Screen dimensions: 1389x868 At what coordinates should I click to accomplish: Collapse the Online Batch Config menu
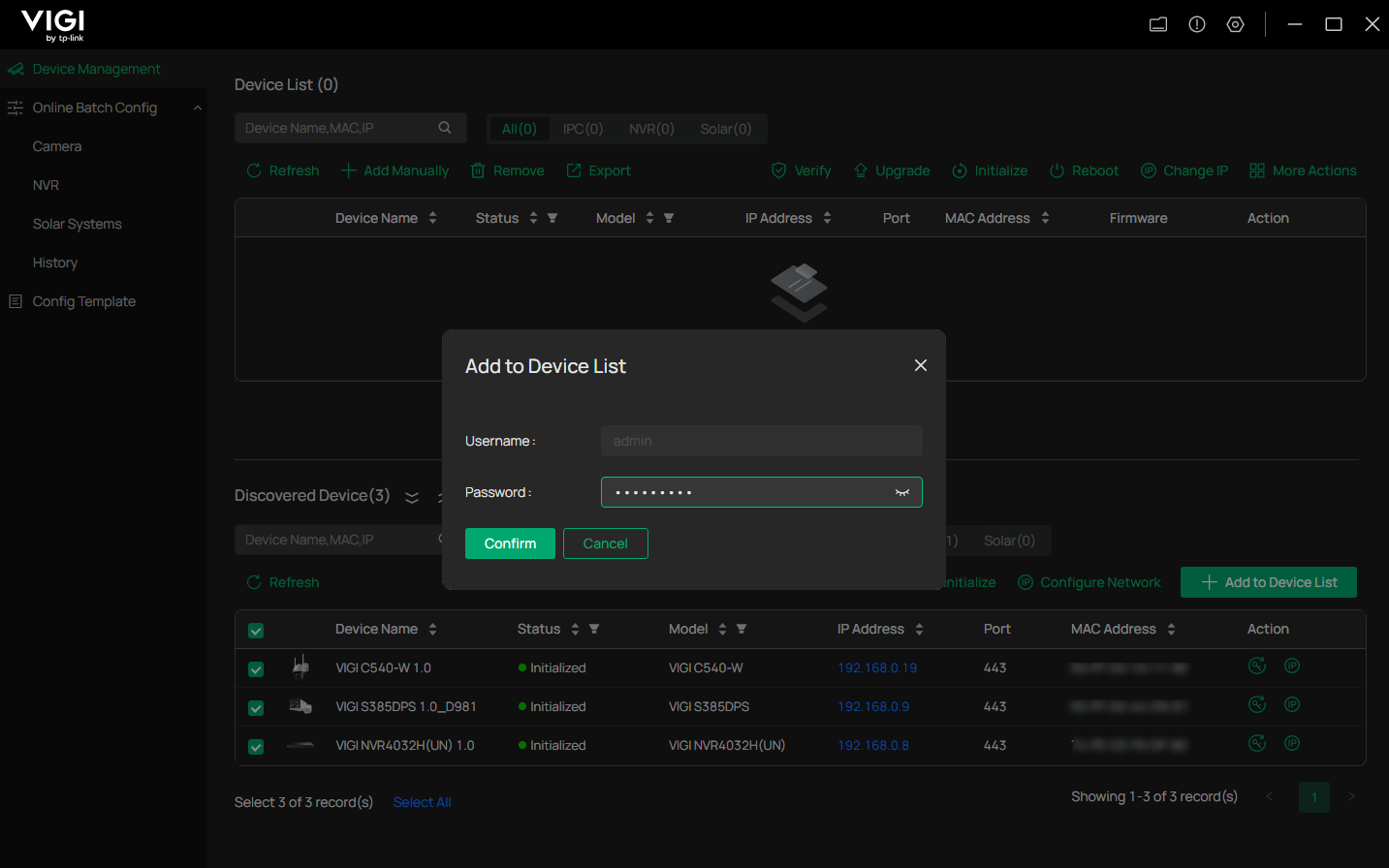point(198,108)
